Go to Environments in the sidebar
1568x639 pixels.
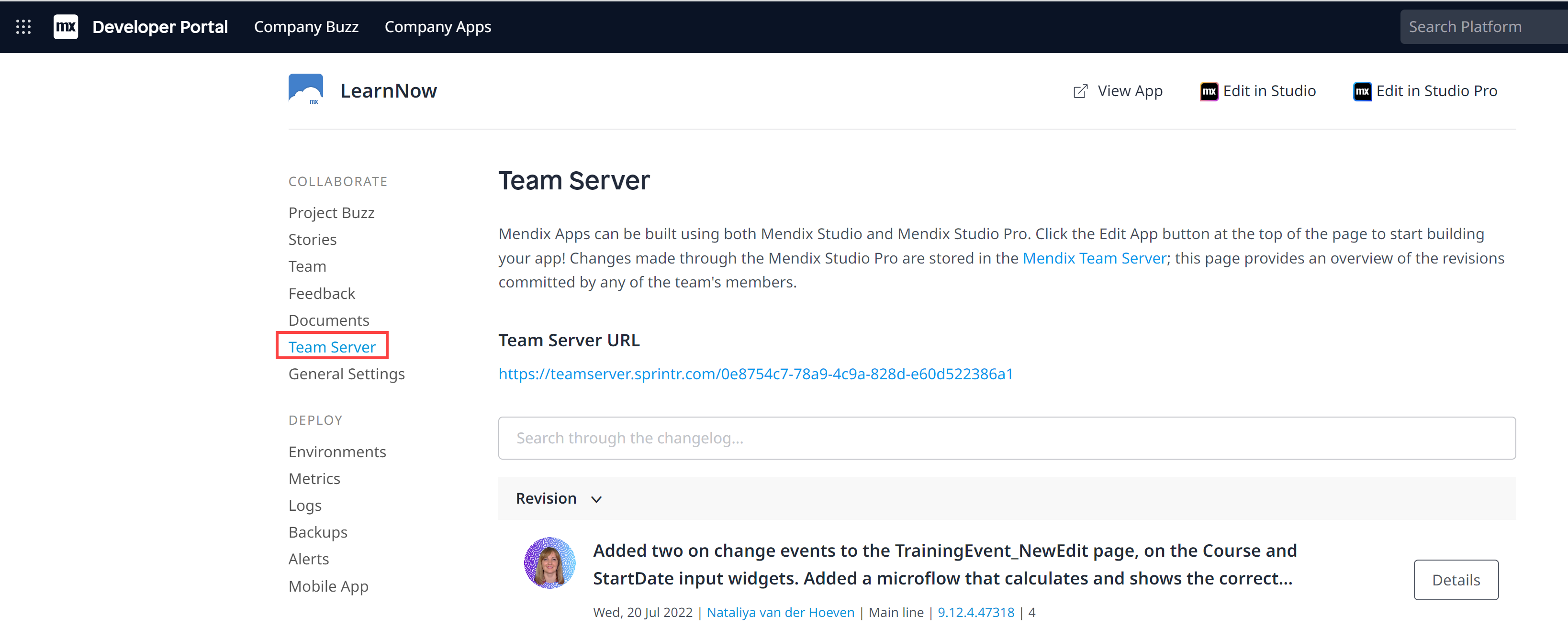point(337,452)
